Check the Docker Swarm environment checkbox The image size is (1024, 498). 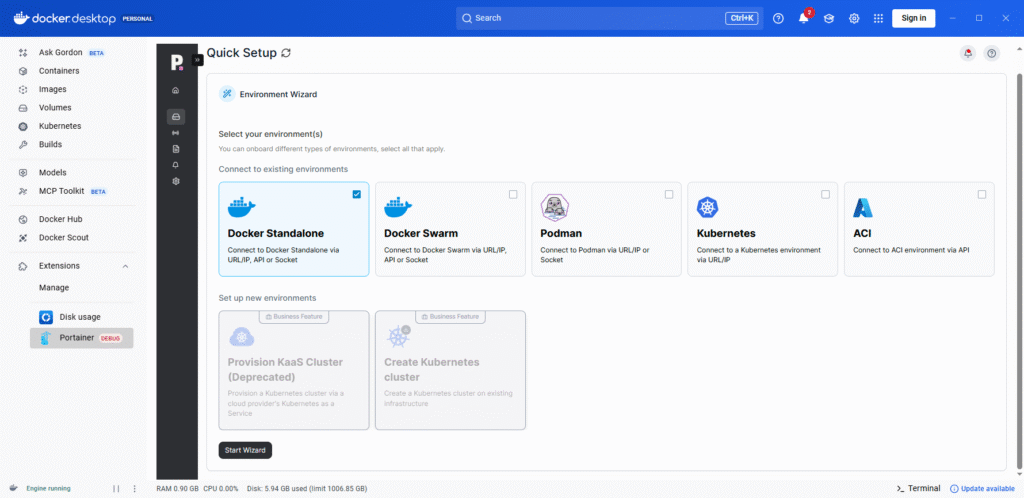coord(513,194)
